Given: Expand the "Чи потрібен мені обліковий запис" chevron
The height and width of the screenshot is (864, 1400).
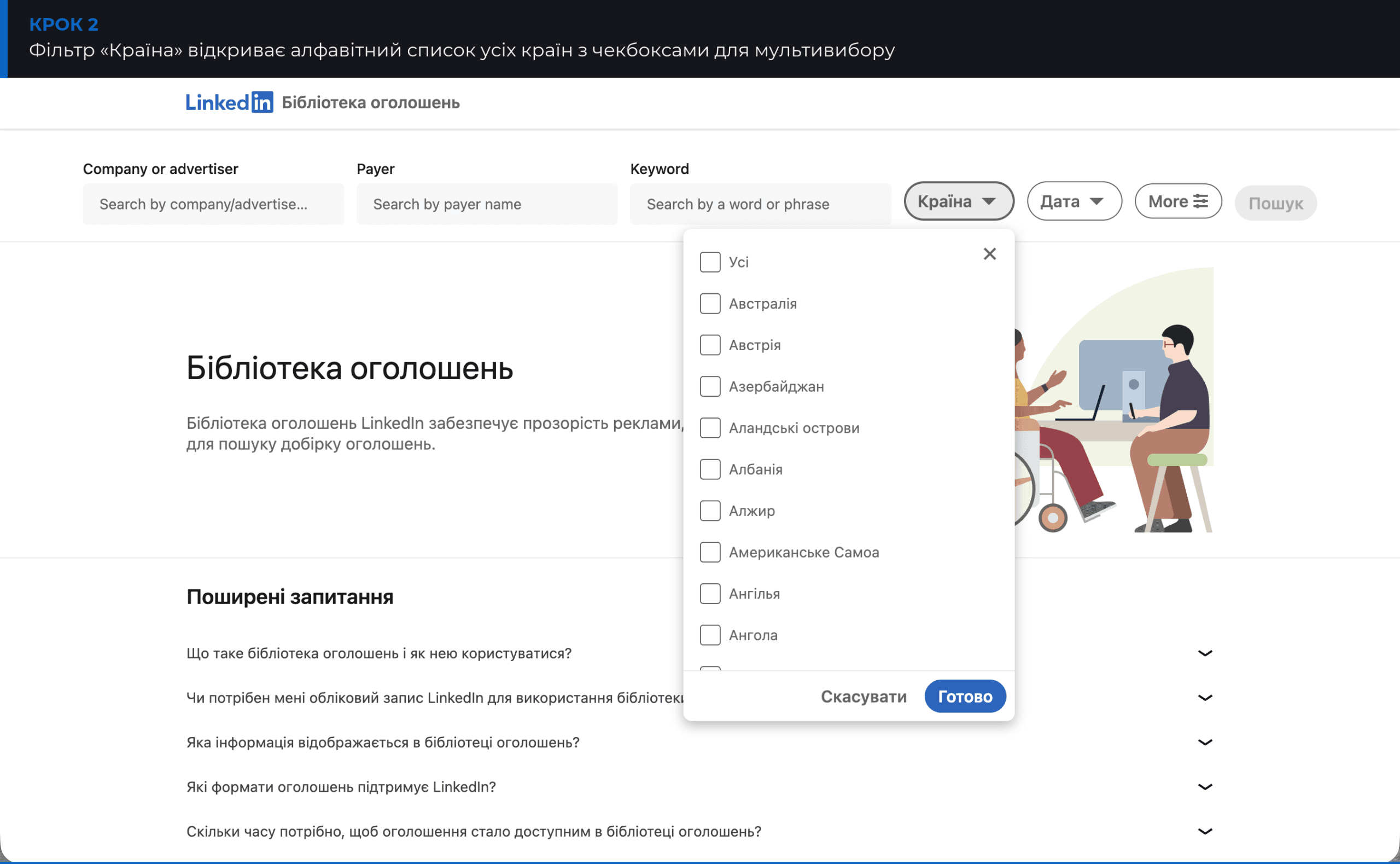Looking at the screenshot, I should 1205,698.
